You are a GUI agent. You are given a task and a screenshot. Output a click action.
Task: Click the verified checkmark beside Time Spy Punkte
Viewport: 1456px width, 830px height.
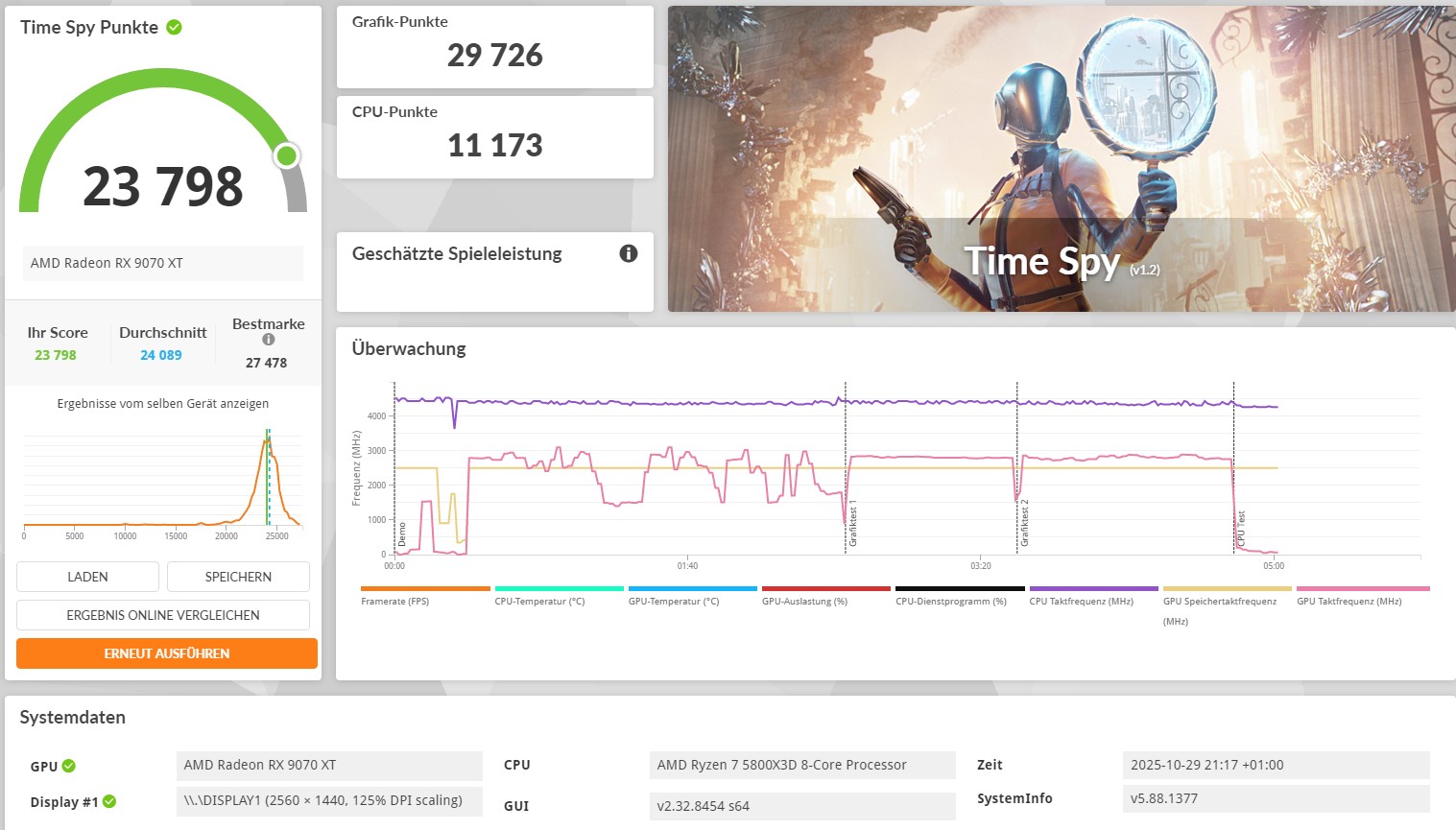[x=174, y=27]
